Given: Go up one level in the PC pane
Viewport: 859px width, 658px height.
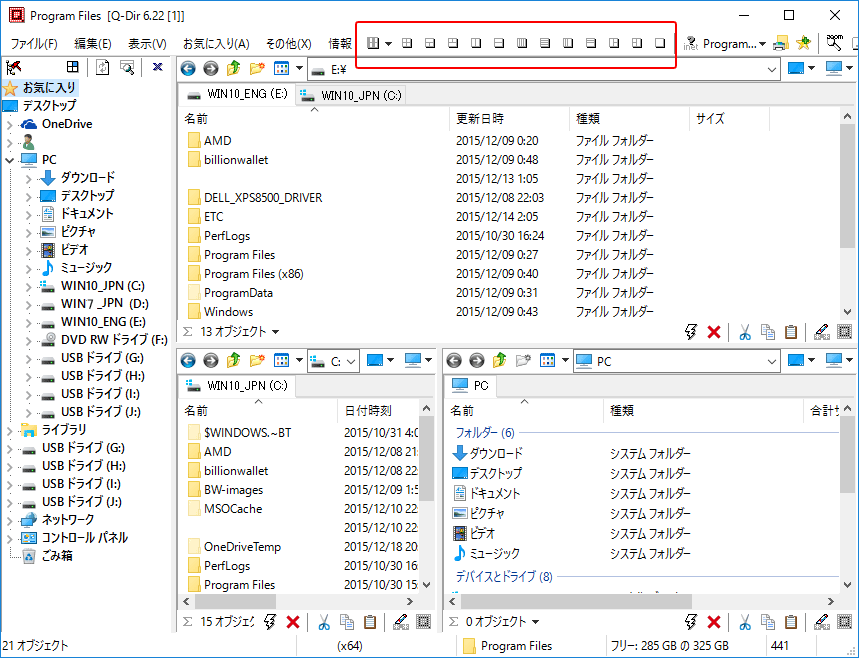Looking at the screenshot, I should [499, 361].
